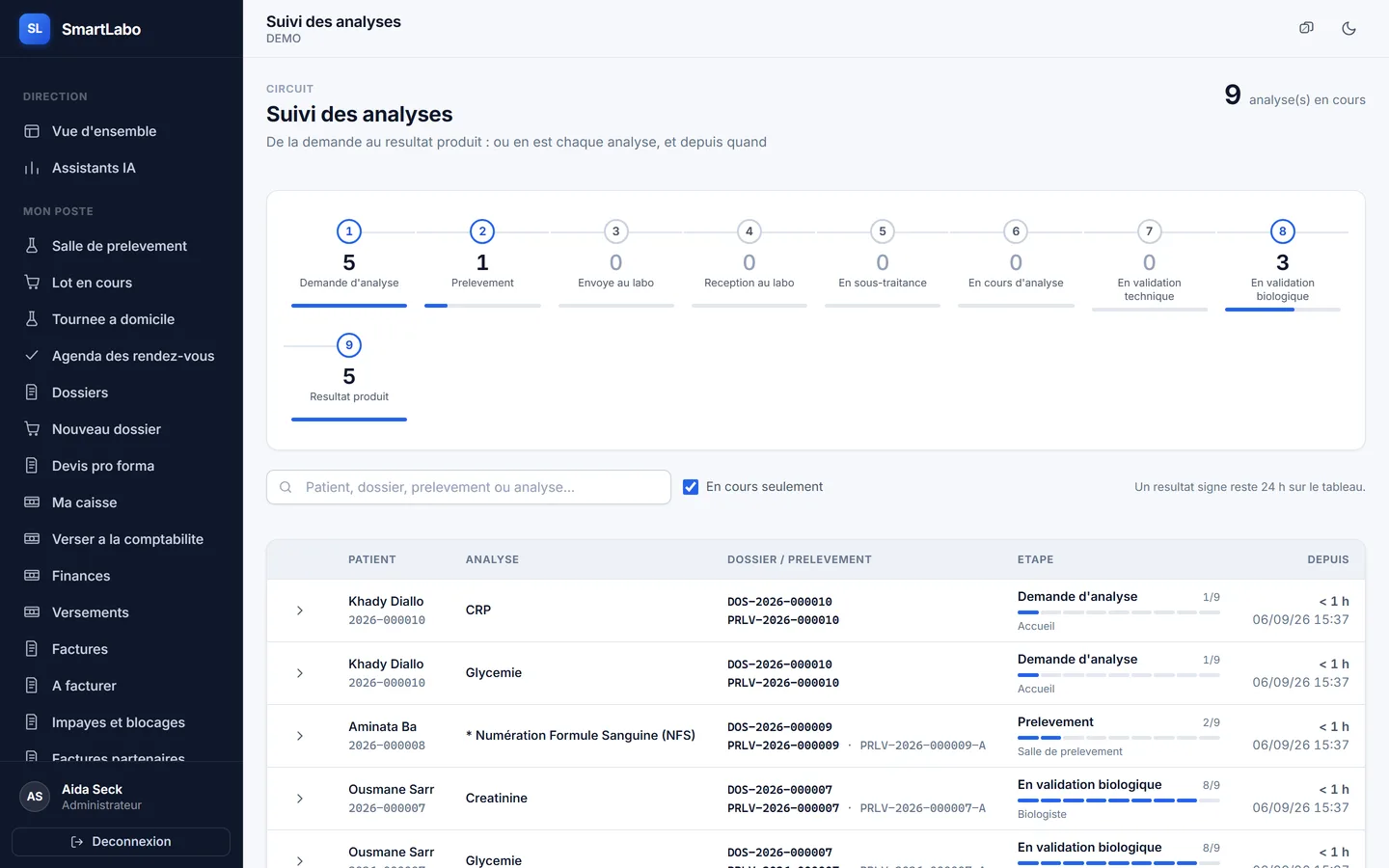The width and height of the screenshot is (1389, 868).
Task: Toggle dark mode moon icon
Action: [1348, 28]
